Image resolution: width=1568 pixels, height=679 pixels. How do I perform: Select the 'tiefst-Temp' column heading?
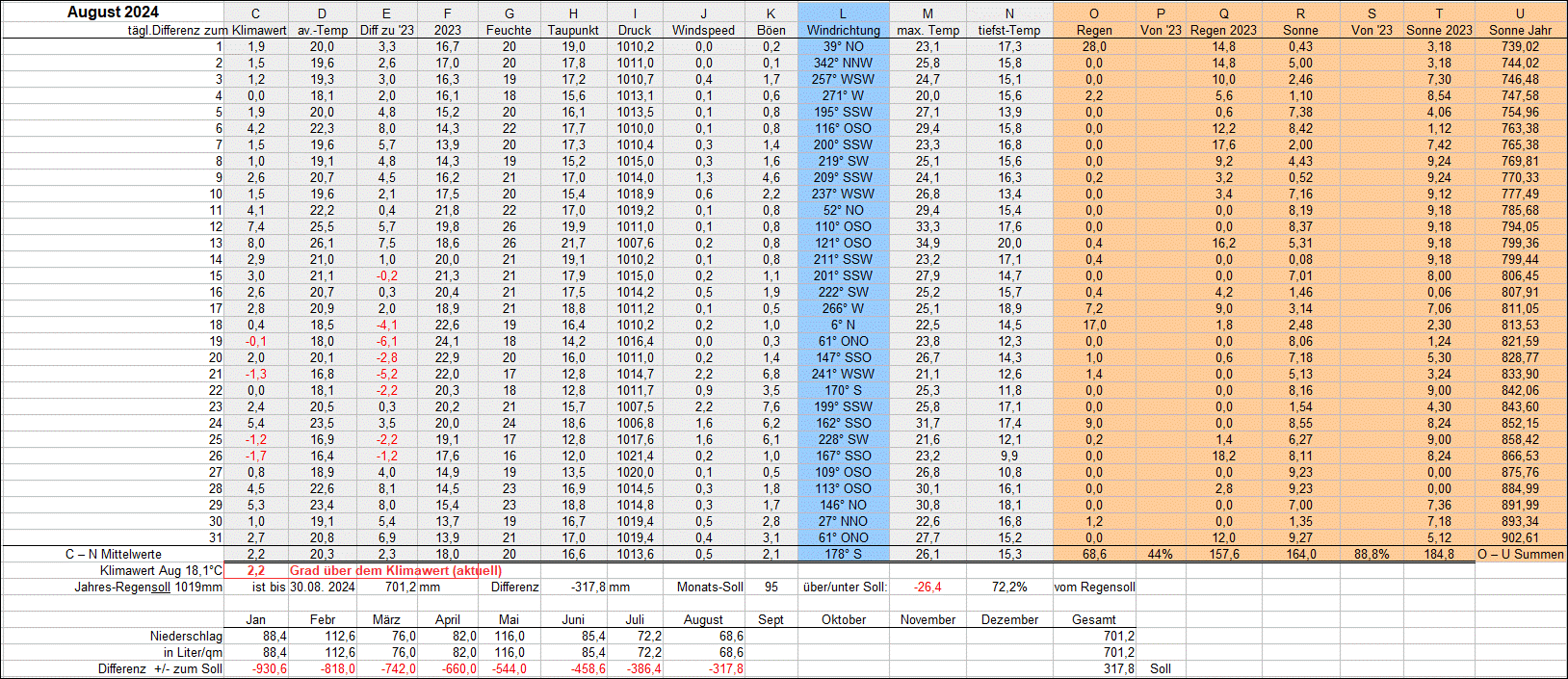1009,30
